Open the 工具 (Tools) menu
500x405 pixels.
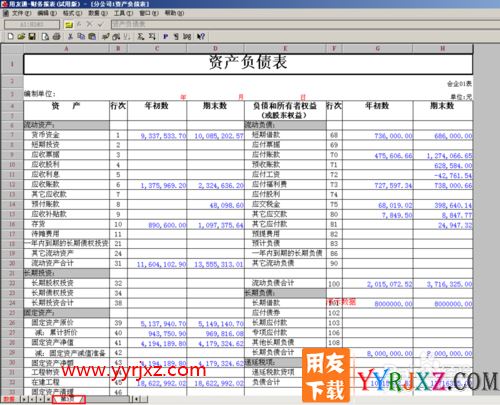(123, 13)
